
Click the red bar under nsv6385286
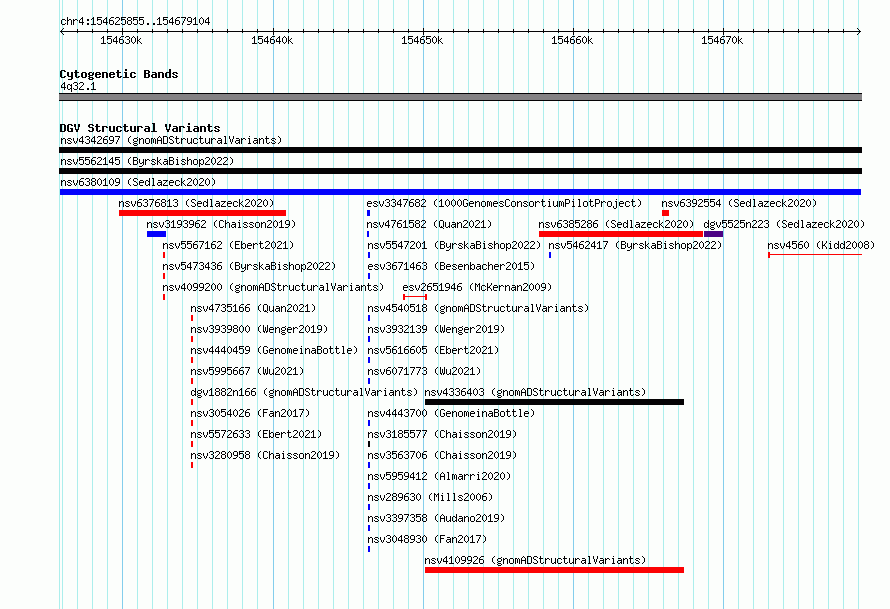pyautogui.click(x=621, y=234)
